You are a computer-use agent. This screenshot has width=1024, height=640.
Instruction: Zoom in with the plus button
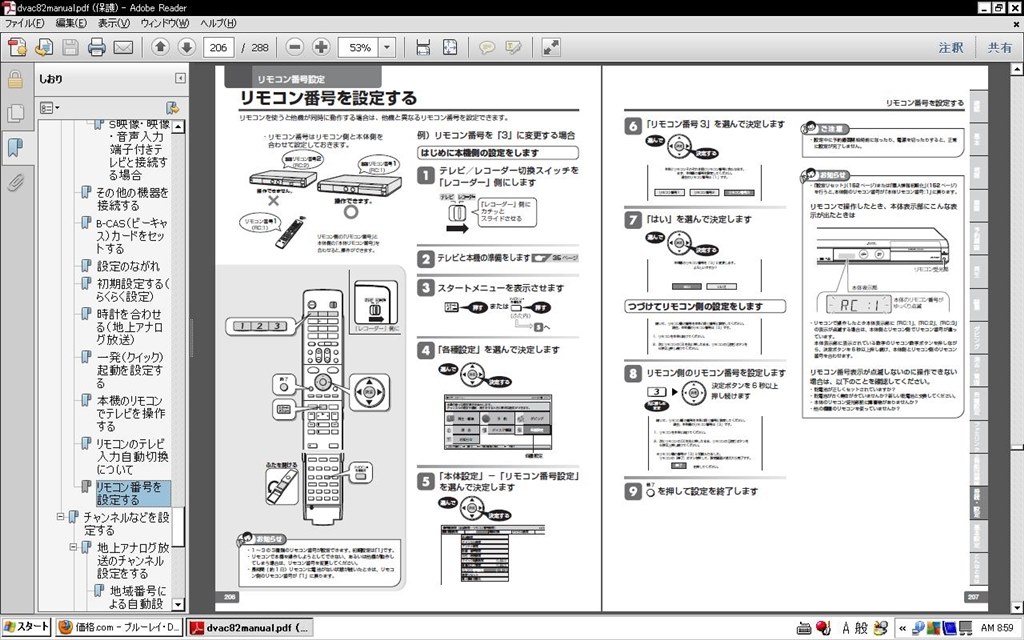[321, 47]
